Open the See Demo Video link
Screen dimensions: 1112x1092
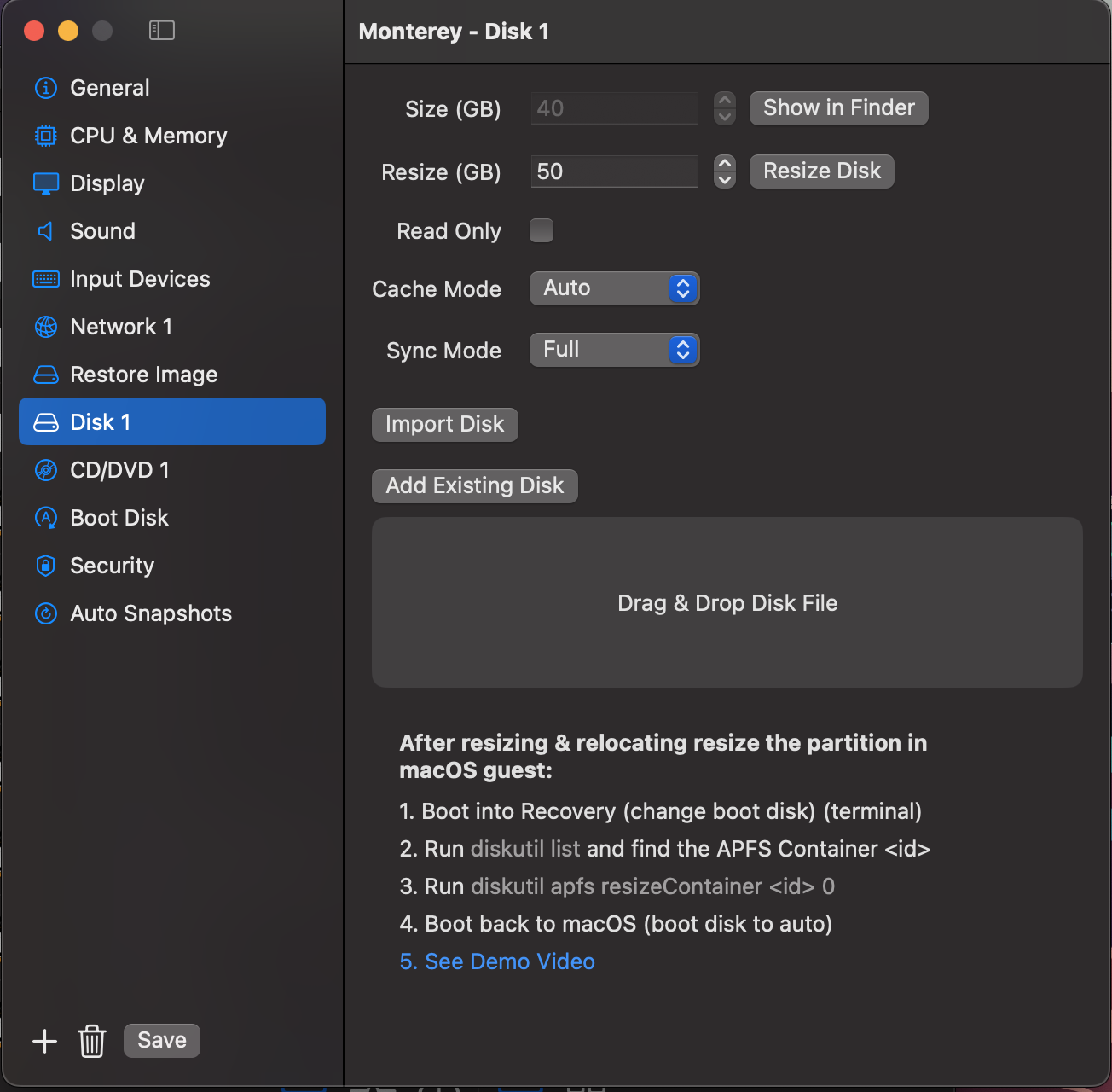[497, 961]
